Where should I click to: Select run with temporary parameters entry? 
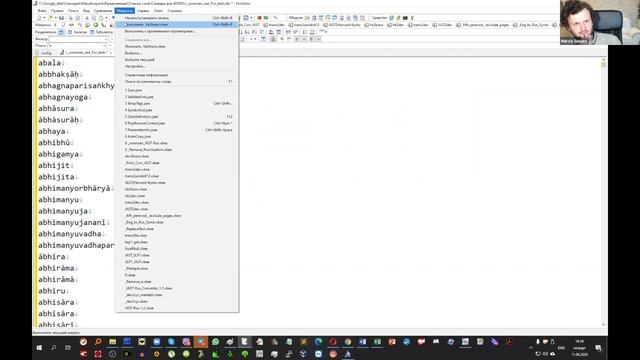(178, 31)
